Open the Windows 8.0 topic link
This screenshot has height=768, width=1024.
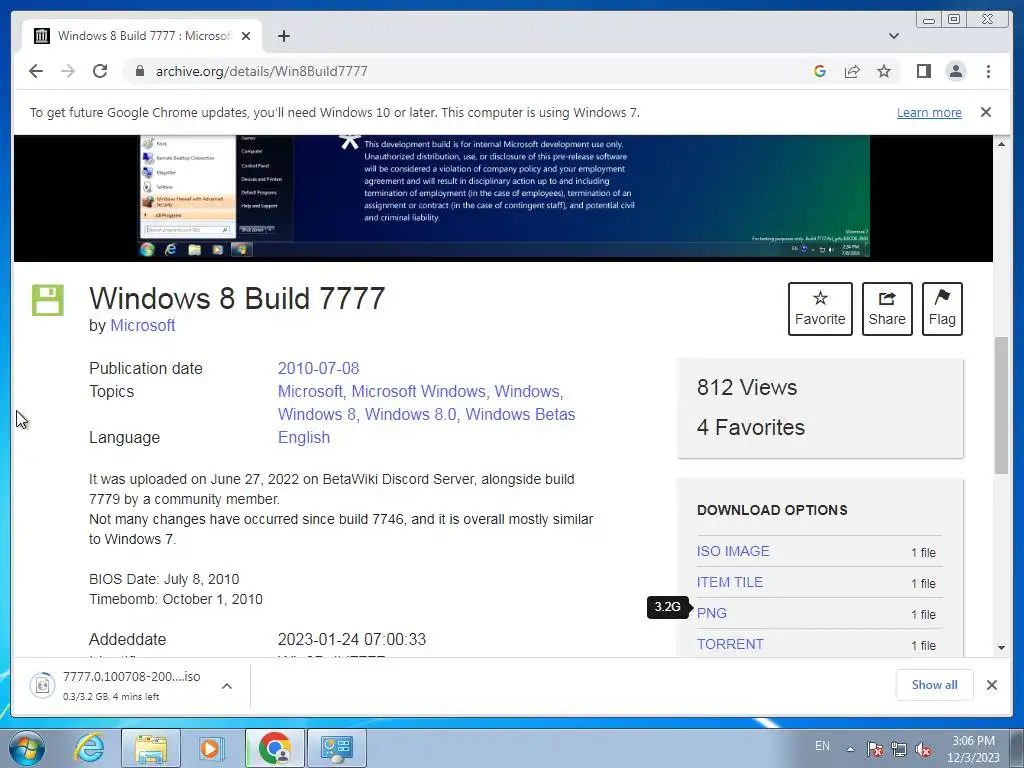point(413,415)
